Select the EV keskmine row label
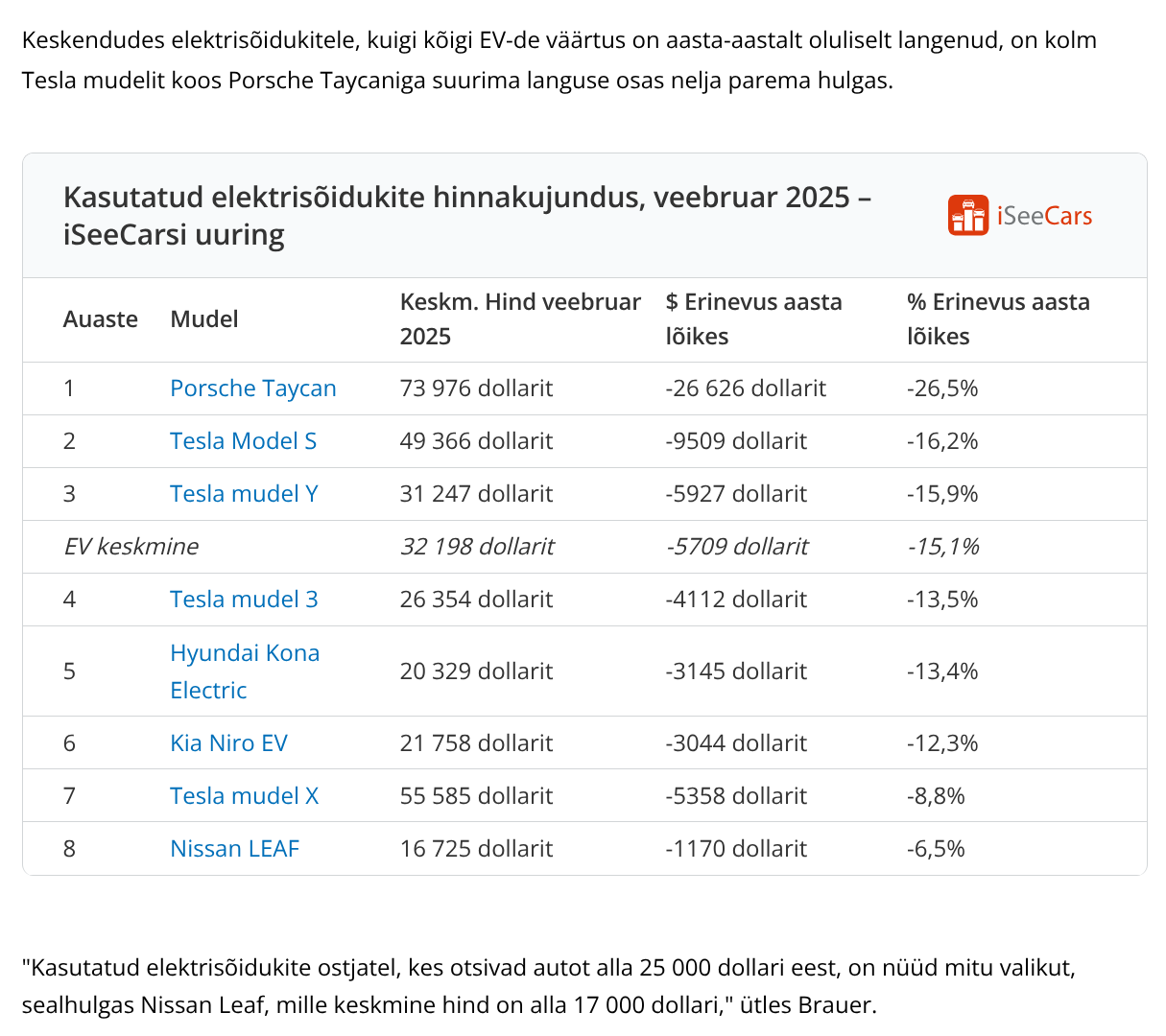 pos(131,547)
